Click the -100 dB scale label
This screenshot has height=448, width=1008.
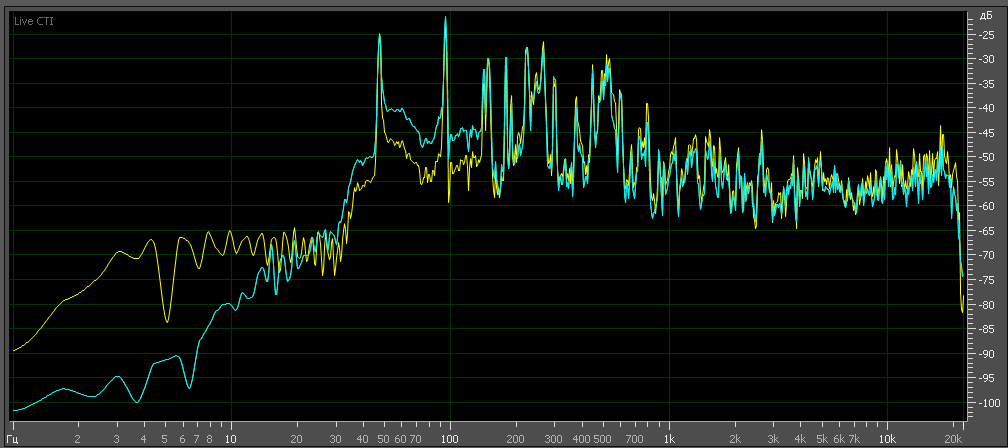[987, 404]
